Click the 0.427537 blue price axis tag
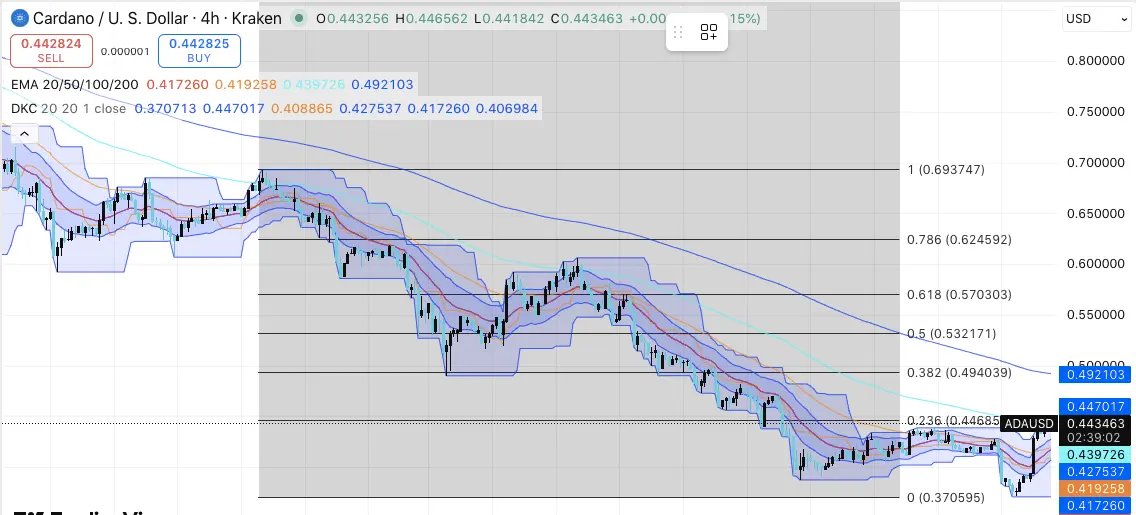This screenshot has height=515, width=1136. click(x=1094, y=472)
